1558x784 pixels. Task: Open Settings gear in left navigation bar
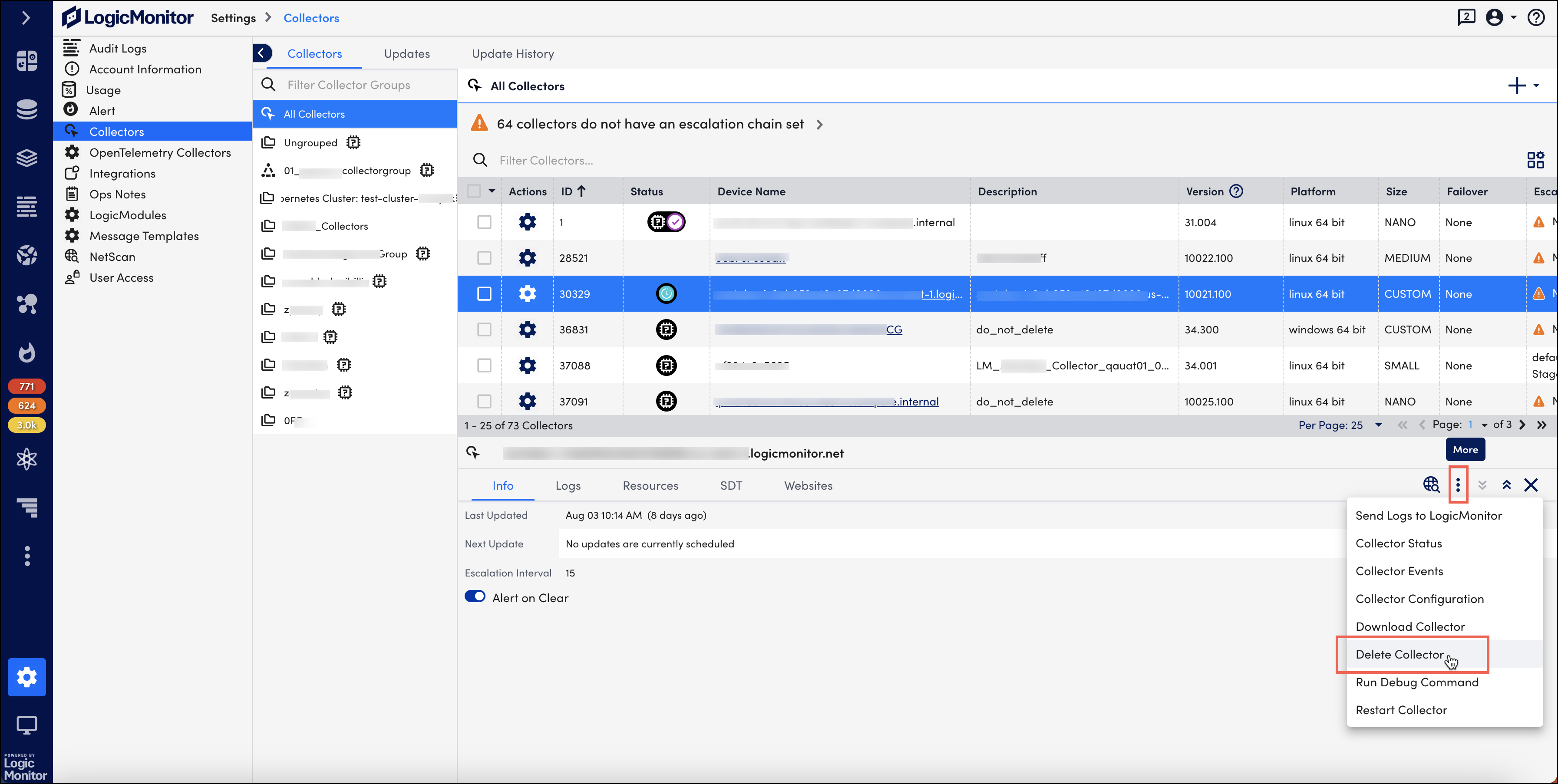(26, 677)
